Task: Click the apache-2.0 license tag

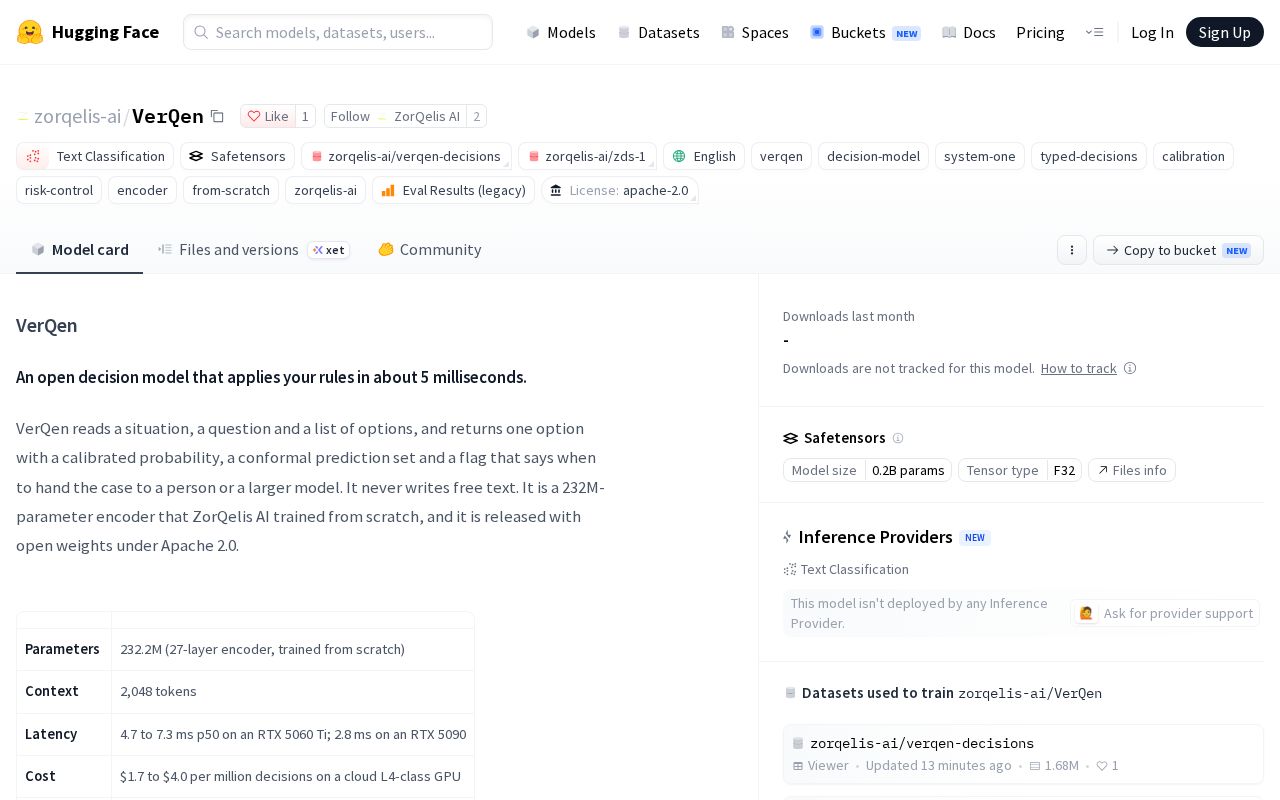Action: point(620,190)
